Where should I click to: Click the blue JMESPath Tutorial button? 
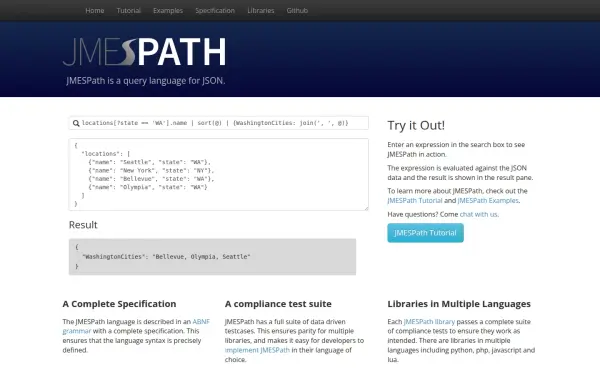click(425, 233)
